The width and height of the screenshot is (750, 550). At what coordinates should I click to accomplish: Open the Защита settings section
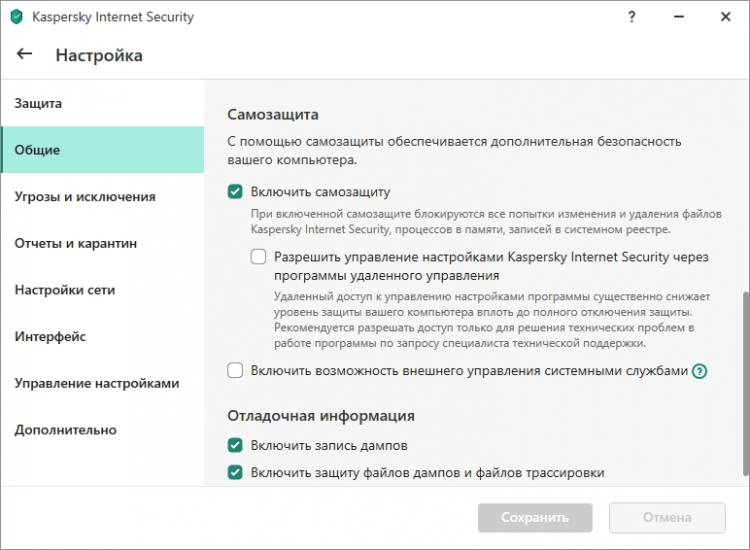tap(38, 103)
